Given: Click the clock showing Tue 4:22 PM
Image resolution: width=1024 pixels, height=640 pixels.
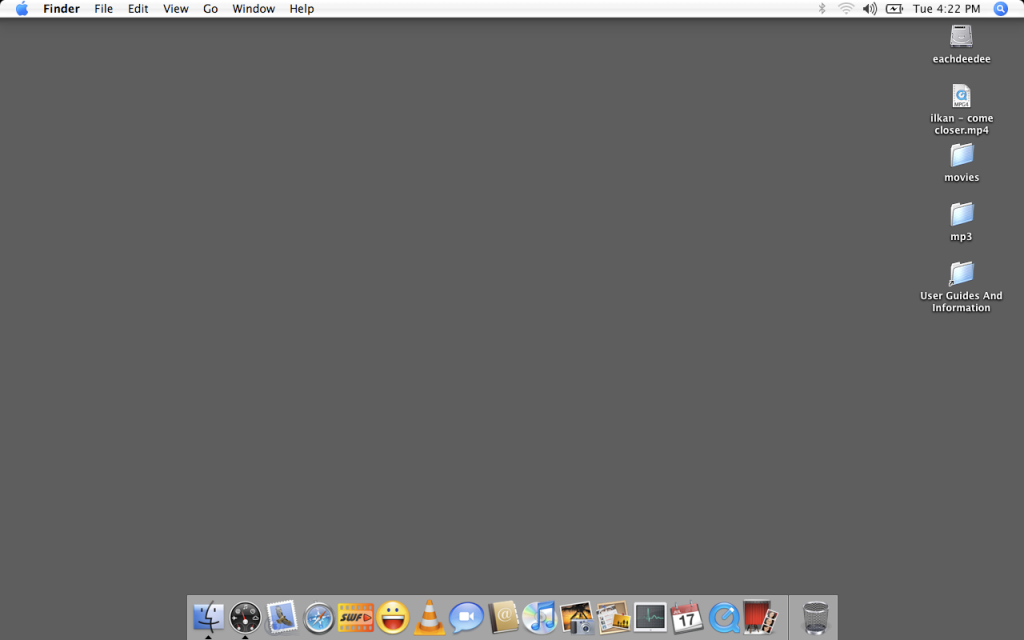Looking at the screenshot, I should [948, 9].
